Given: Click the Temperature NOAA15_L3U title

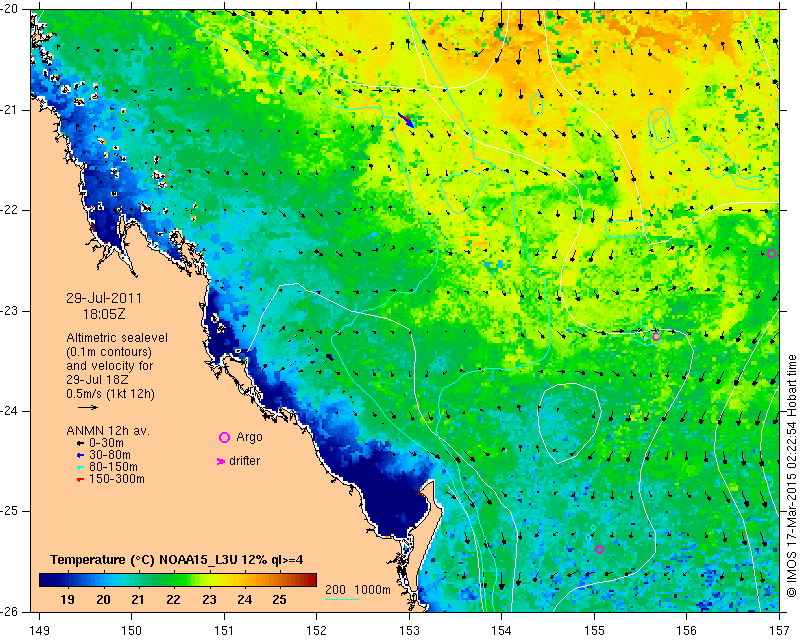Looking at the screenshot, I should [x=177, y=560].
